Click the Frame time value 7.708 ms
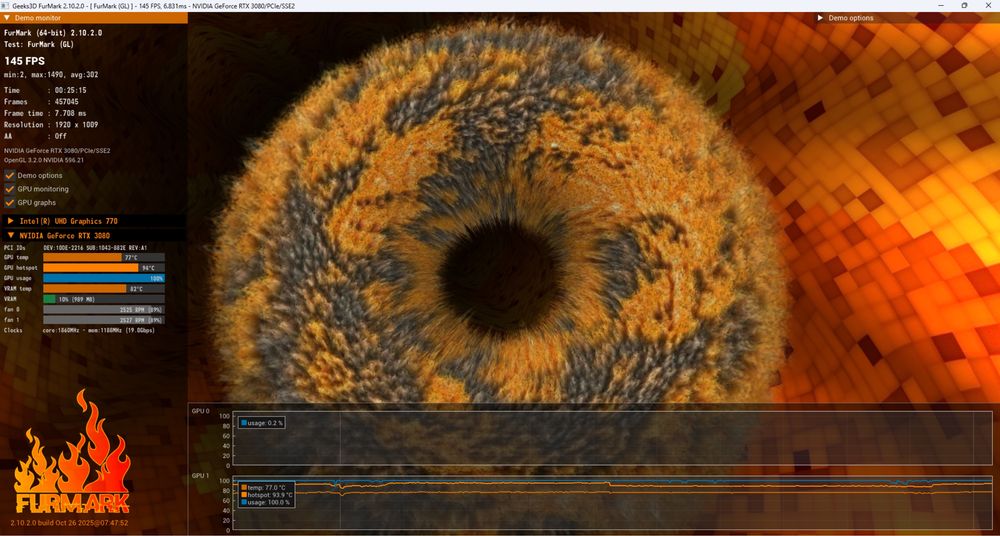The image size is (1000, 536). coord(70,113)
